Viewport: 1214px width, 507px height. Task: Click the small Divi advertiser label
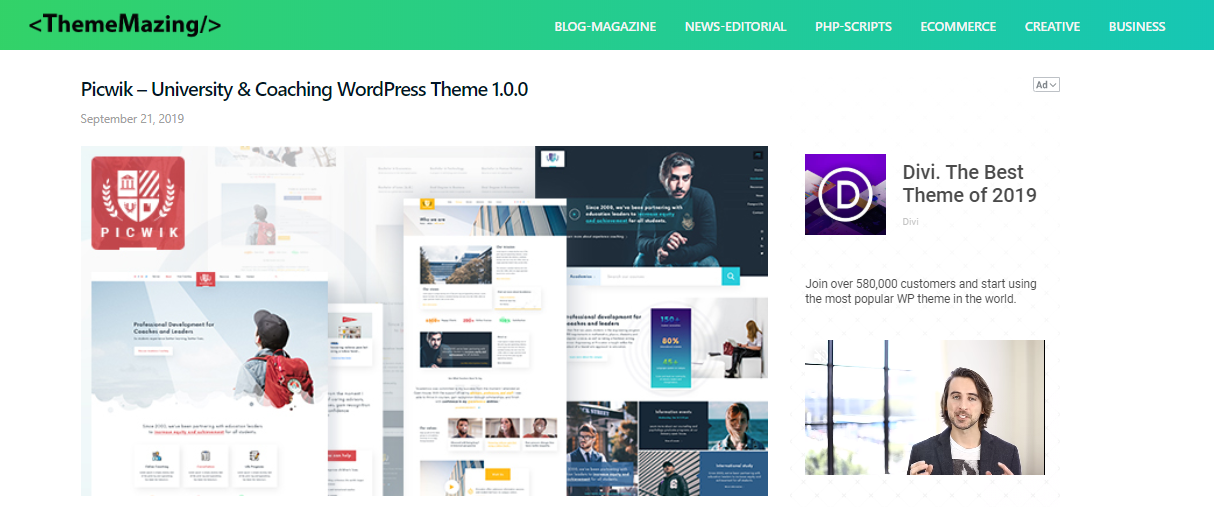click(x=910, y=222)
